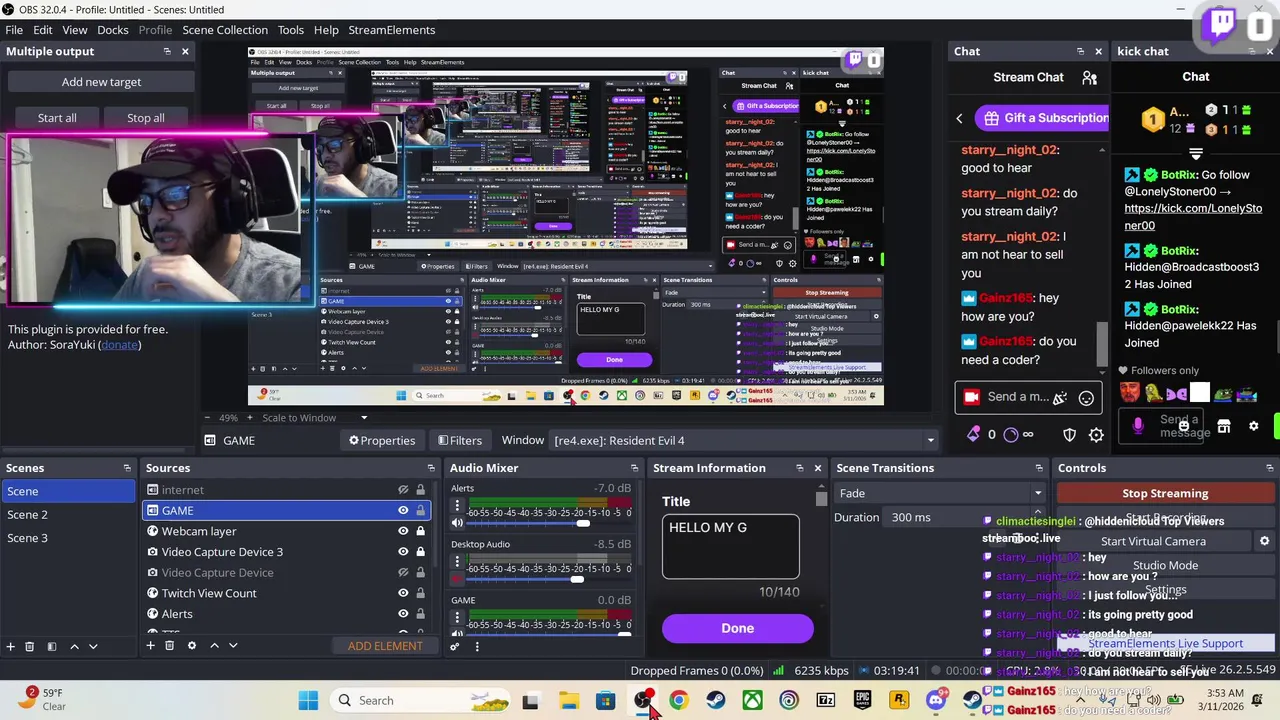This screenshot has width=1280, height=720.
Task: Click the Virtual Camera settings gear
Action: (1264, 541)
